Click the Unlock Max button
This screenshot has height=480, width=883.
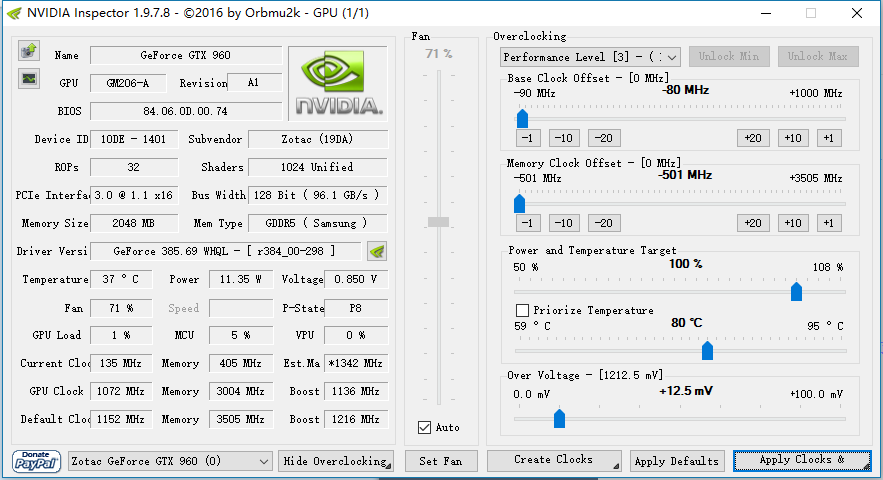point(818,56)
